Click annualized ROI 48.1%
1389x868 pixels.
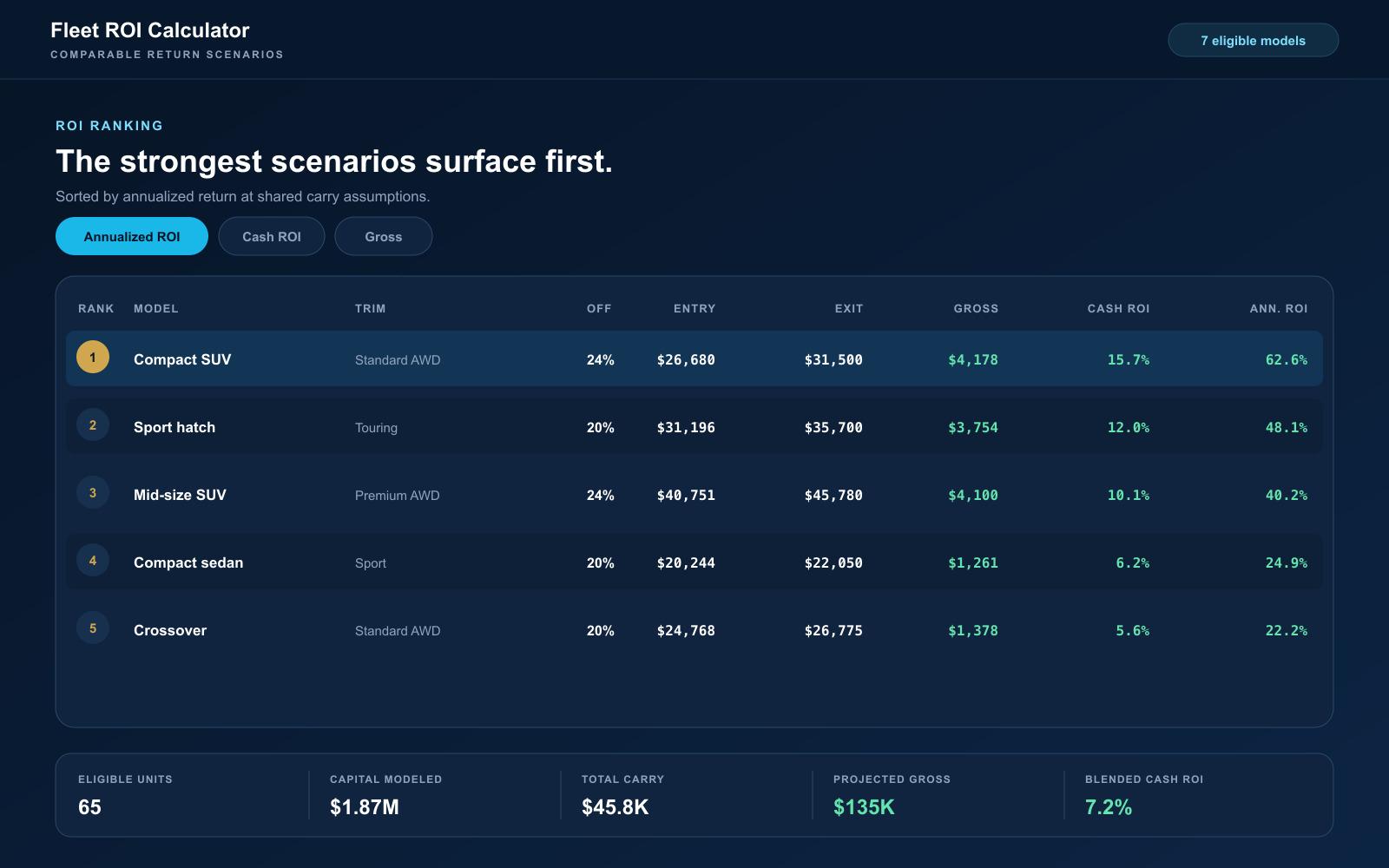pyautogui.click(x=1287, y=427)
